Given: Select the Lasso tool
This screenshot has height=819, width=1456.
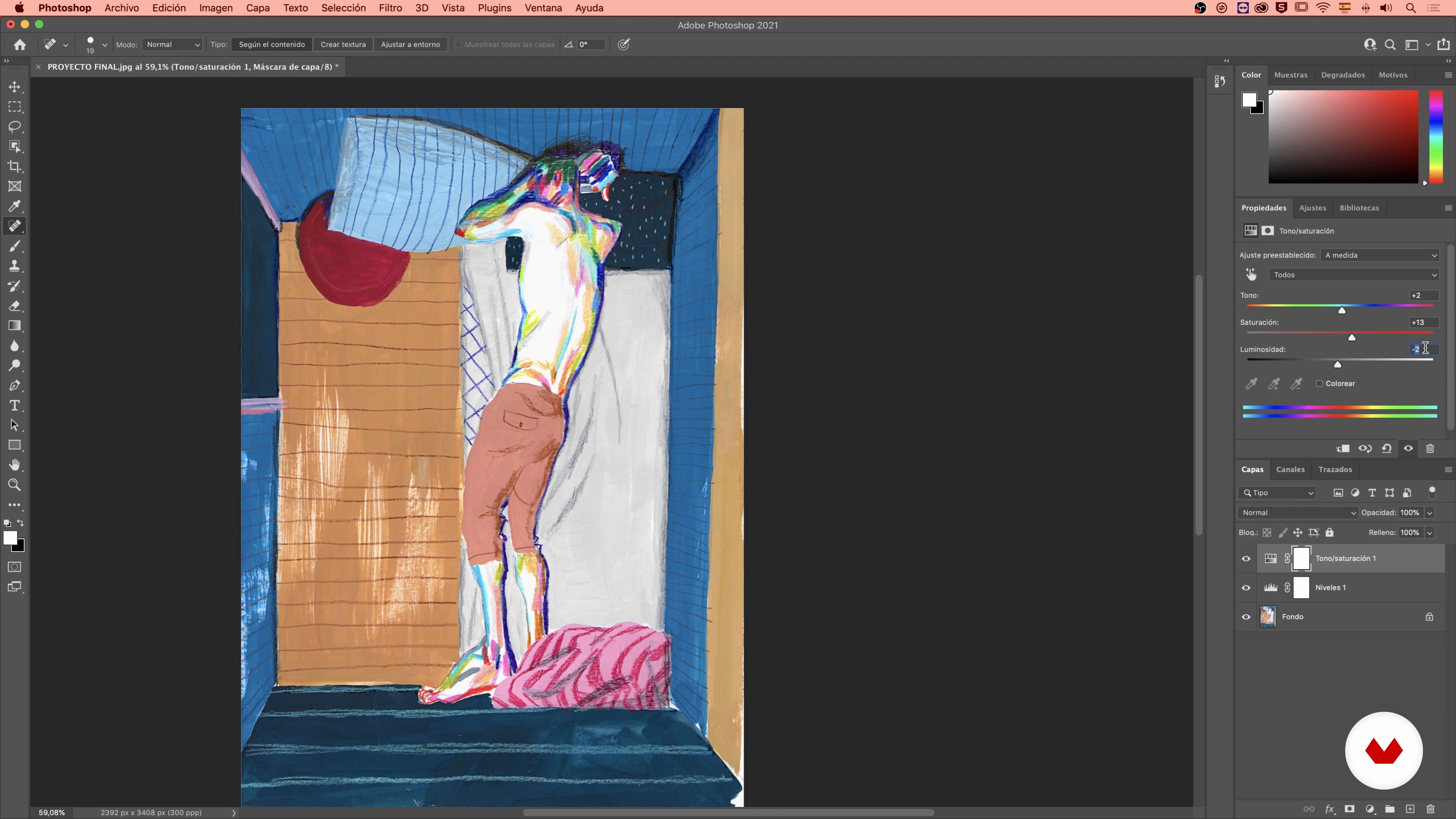Looking at the screenshot, I should coord(15,127).
